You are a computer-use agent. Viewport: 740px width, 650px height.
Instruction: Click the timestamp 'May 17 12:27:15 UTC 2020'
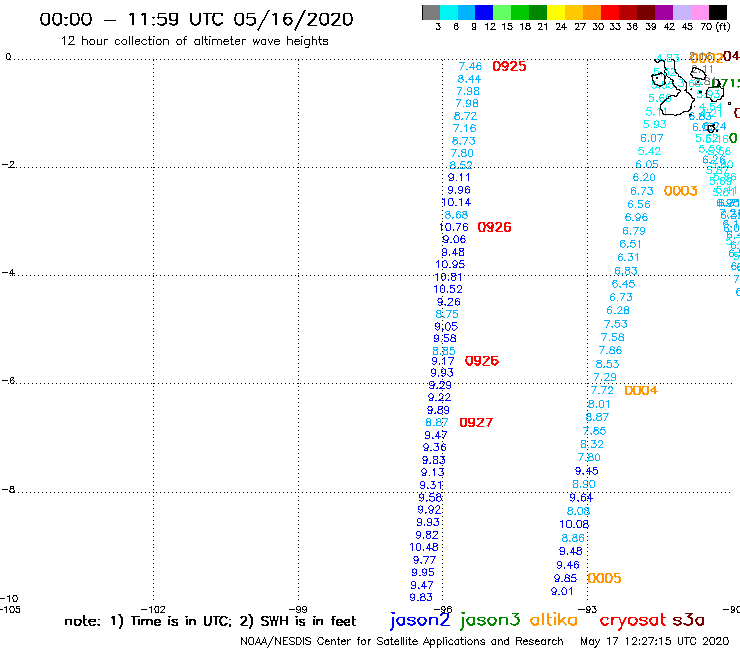point(654,642)
